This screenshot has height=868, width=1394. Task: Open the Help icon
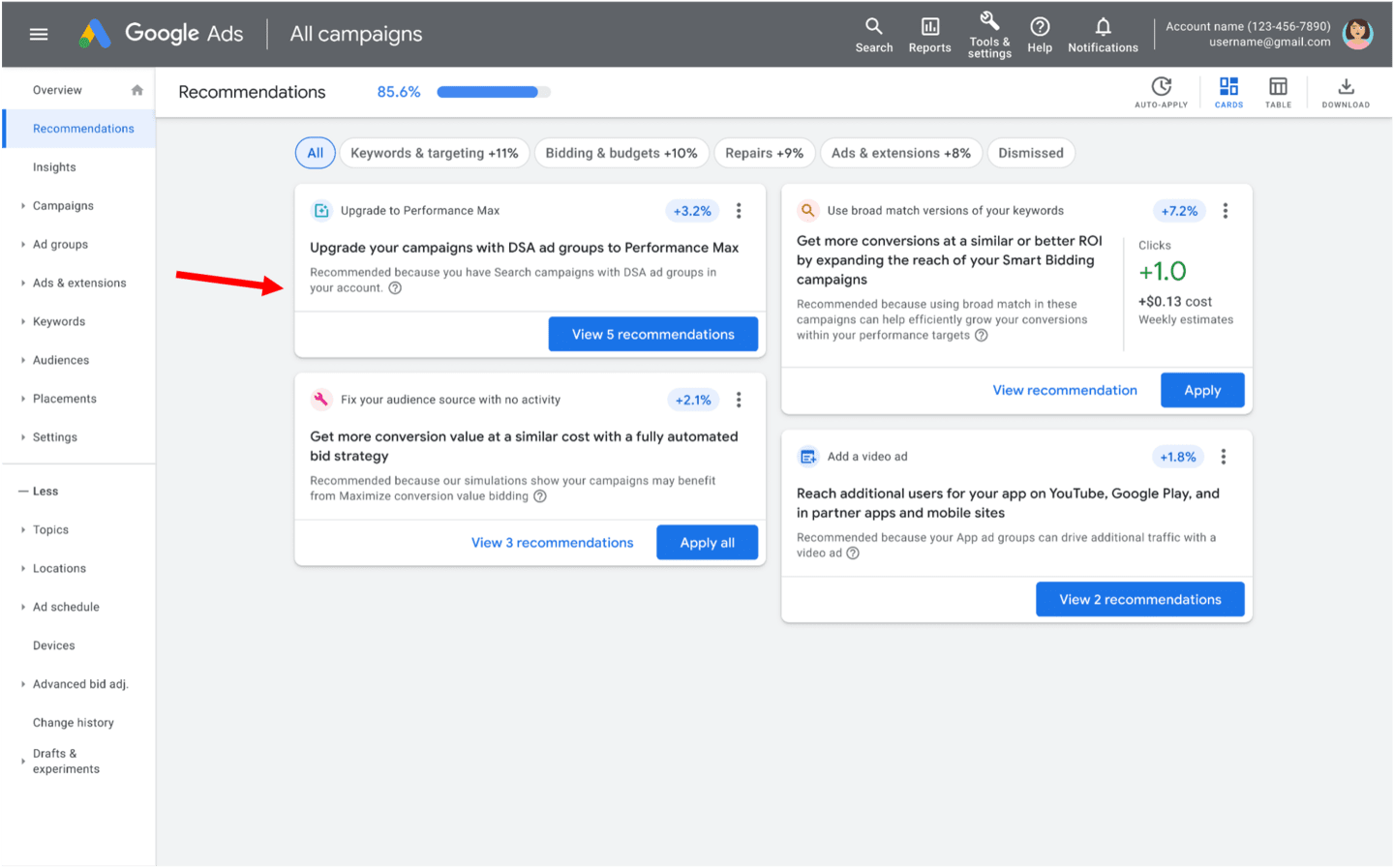pyautogui.click(x=1040, y=35)
